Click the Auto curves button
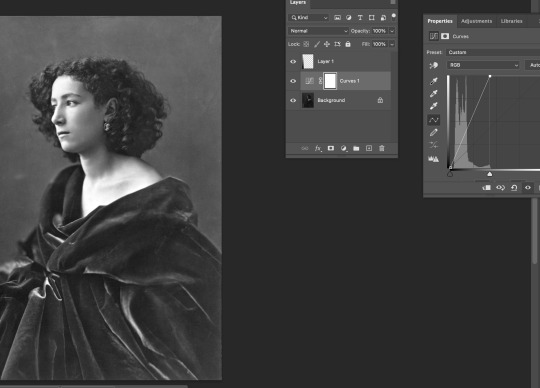The height and width of the screenshot is (388, 540). coord(533,65)
